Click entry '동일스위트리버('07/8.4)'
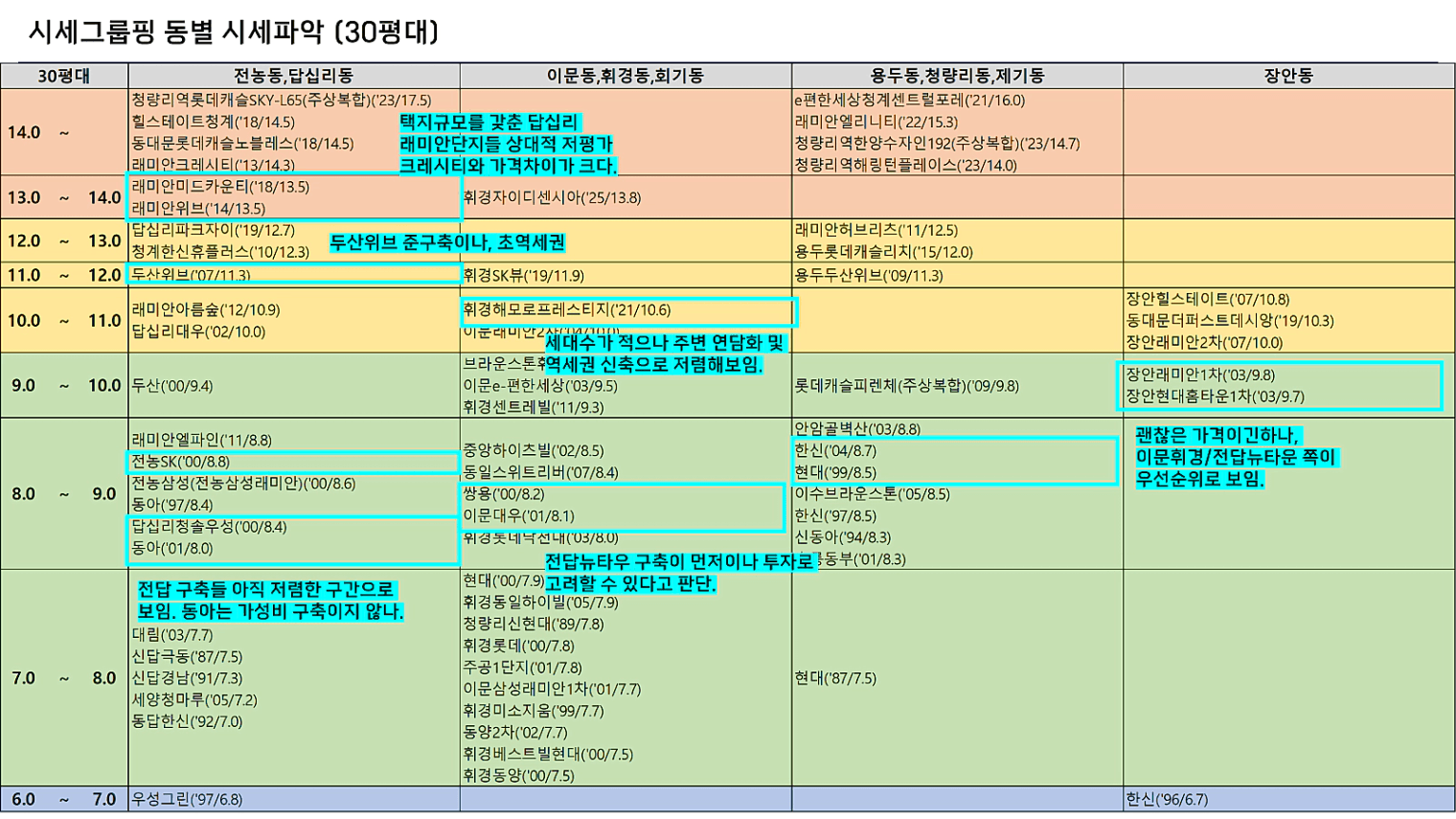The height and width of the screenshot is (819, 1456). pyautogui.click(x=541, y=472)
